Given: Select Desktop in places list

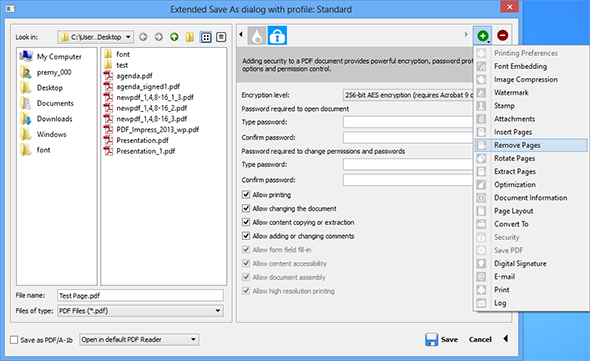Looking at the screenshot, I should (x=41, y=88).
